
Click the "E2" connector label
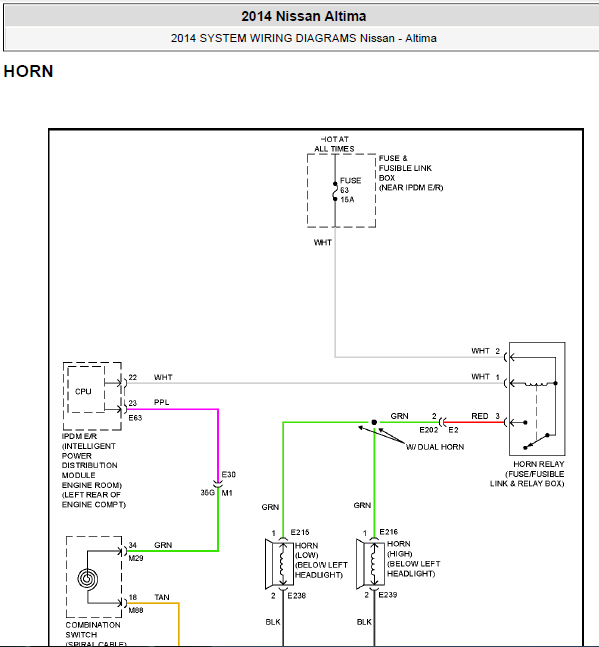(453, 430)
